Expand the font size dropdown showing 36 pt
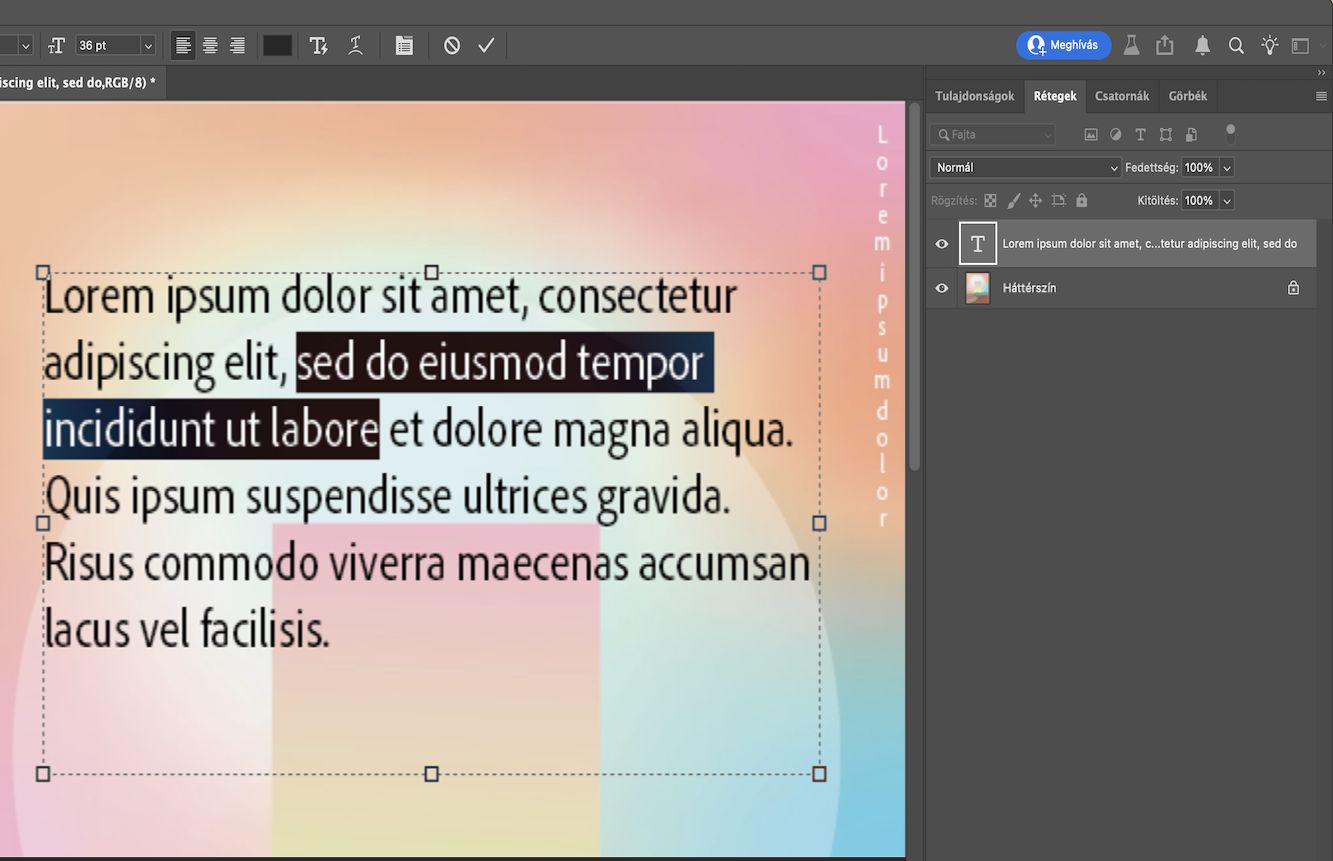 147,45
